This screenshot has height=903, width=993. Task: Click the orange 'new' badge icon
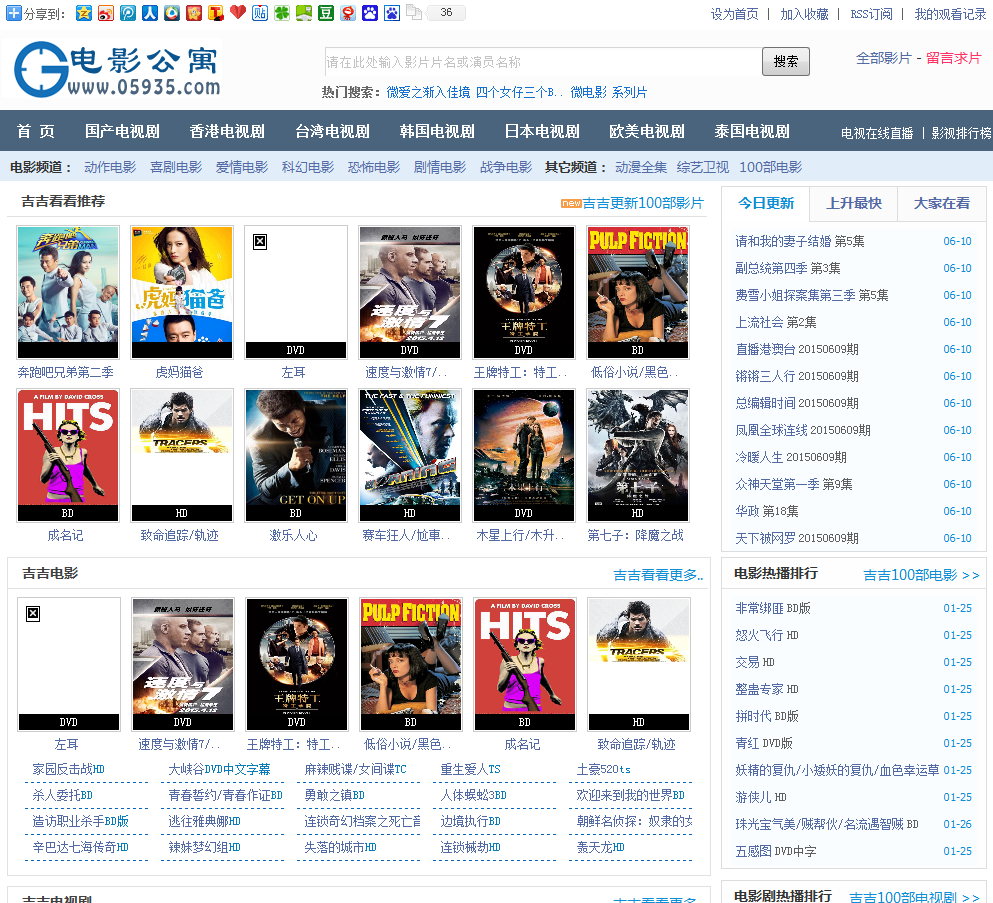pos(571,203)
